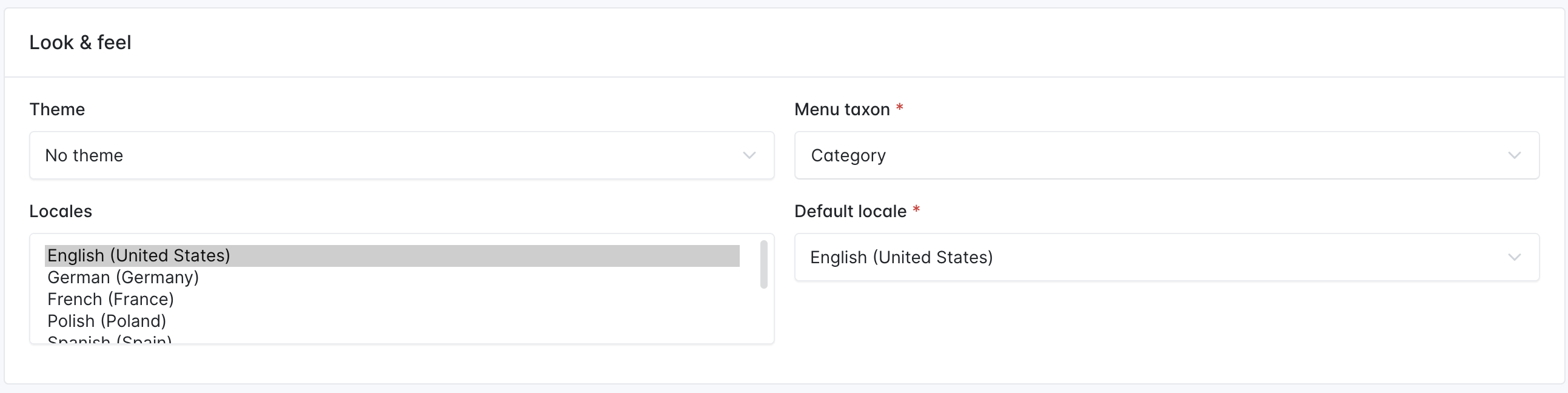
Task: Click the Default locale field label
Action: point(851,212)
